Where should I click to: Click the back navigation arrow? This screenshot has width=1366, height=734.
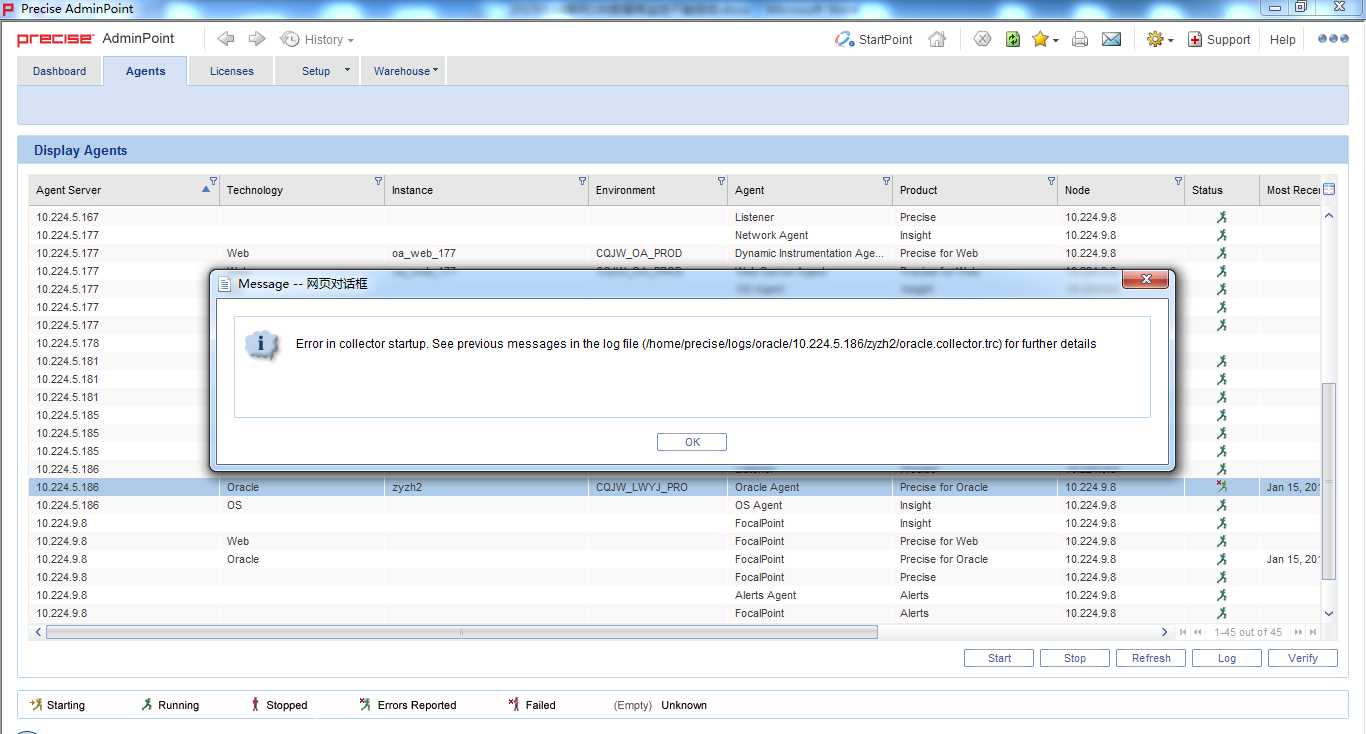(226, 39)
